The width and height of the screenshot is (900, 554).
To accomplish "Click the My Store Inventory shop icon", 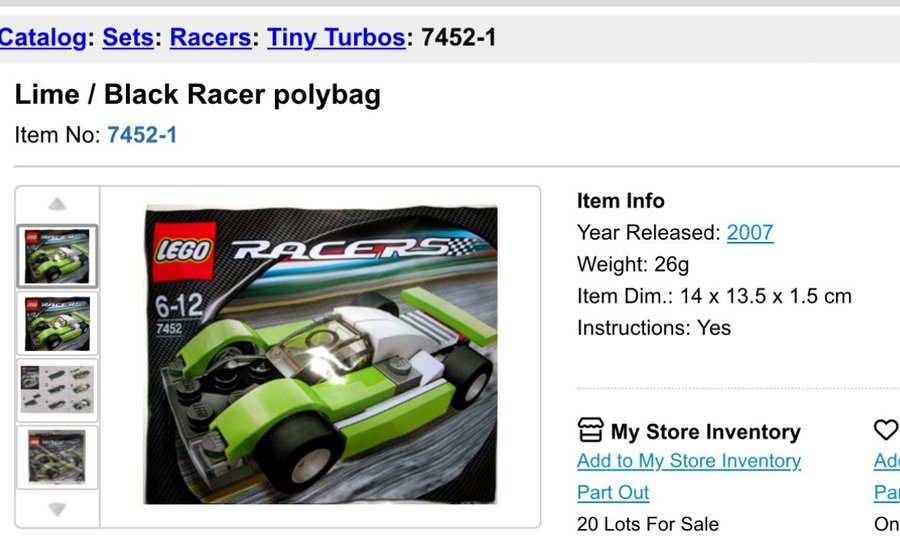I will (x=591, y=430).
